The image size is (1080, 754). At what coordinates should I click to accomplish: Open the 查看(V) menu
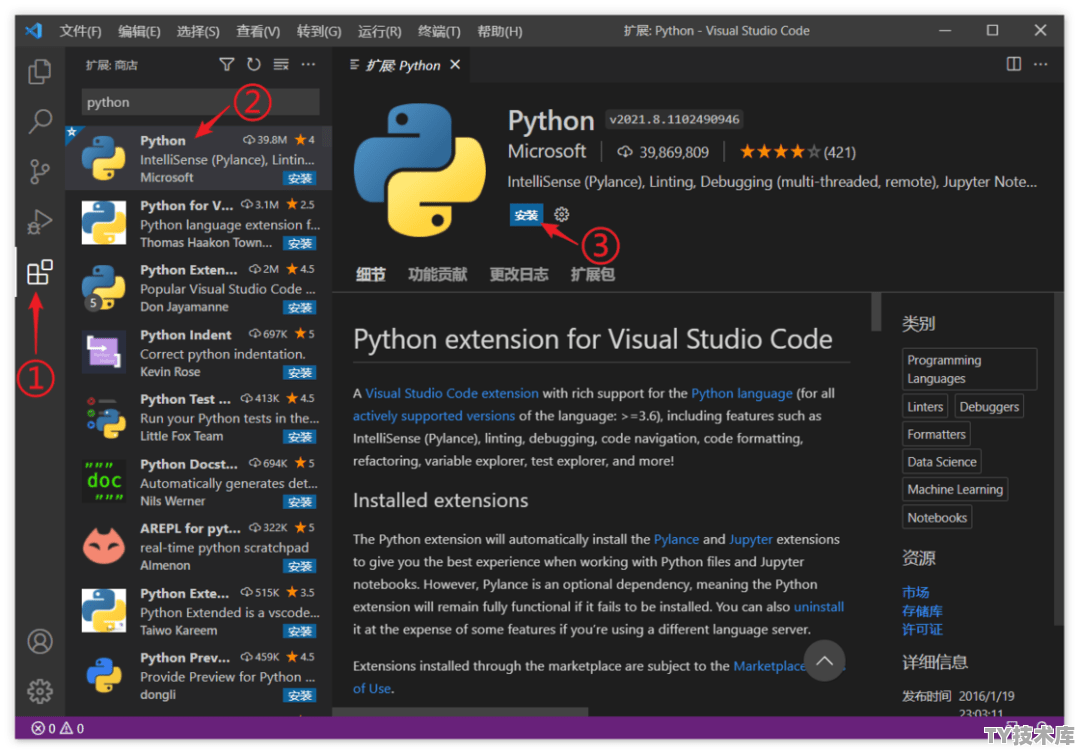coord(258,31)
